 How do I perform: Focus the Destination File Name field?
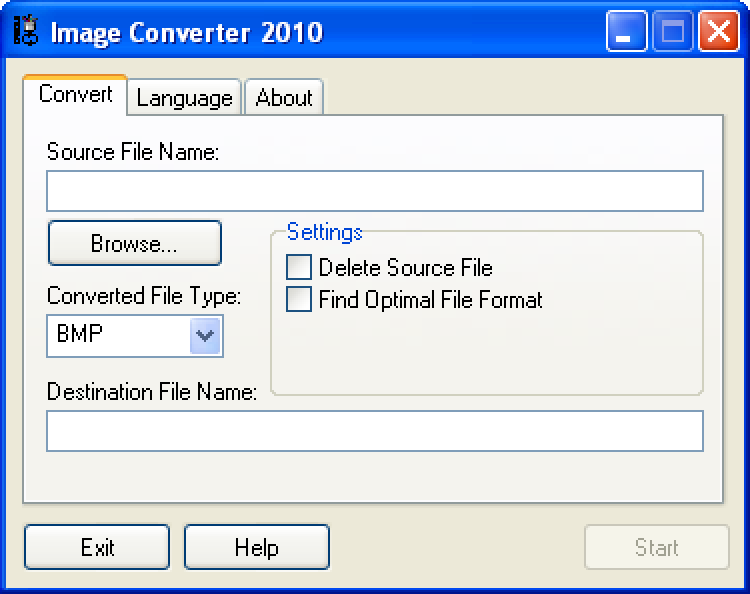tap(374, 431)
